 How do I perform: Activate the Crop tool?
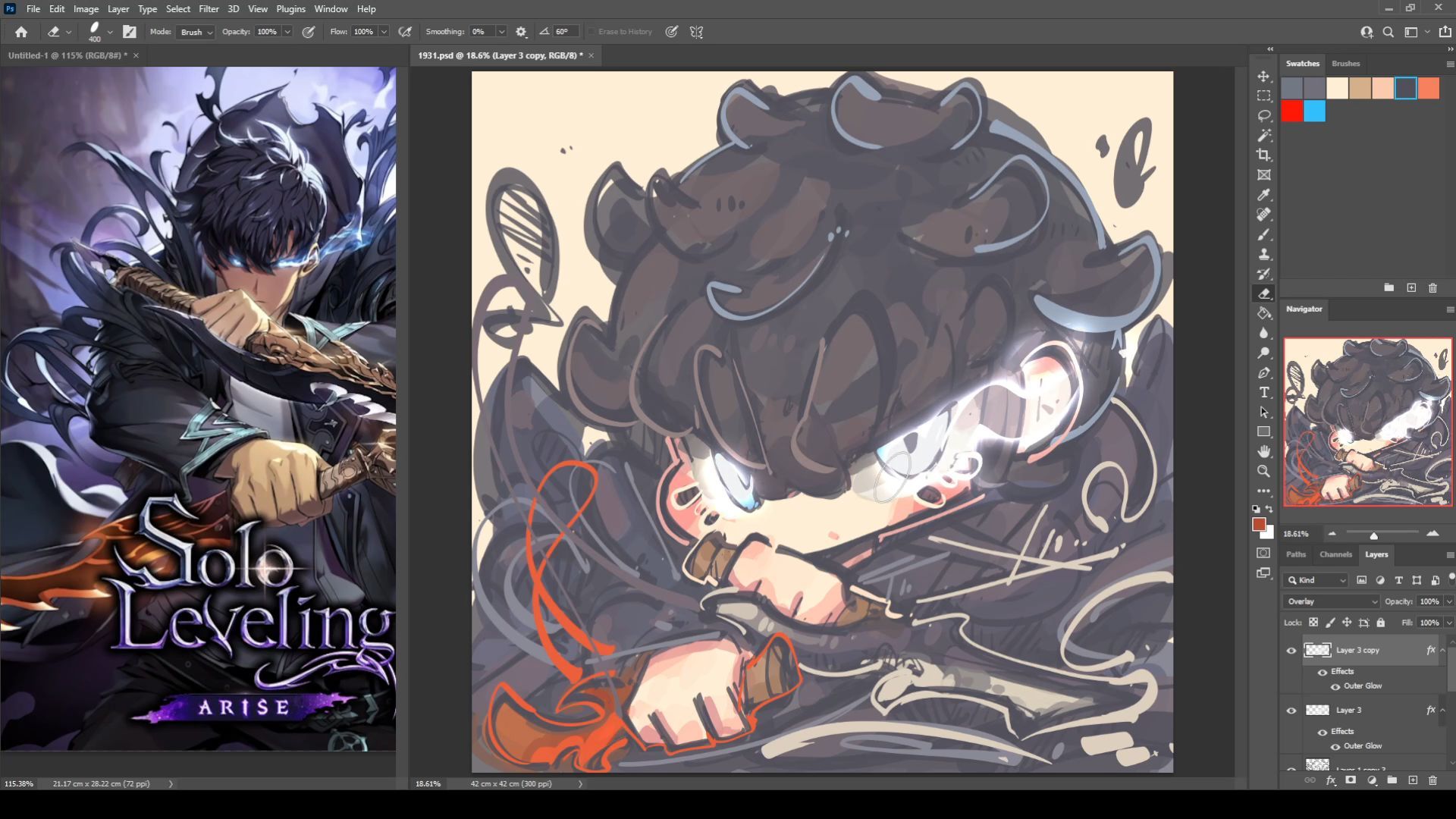pyautogui.click(x=1263, y=155)
